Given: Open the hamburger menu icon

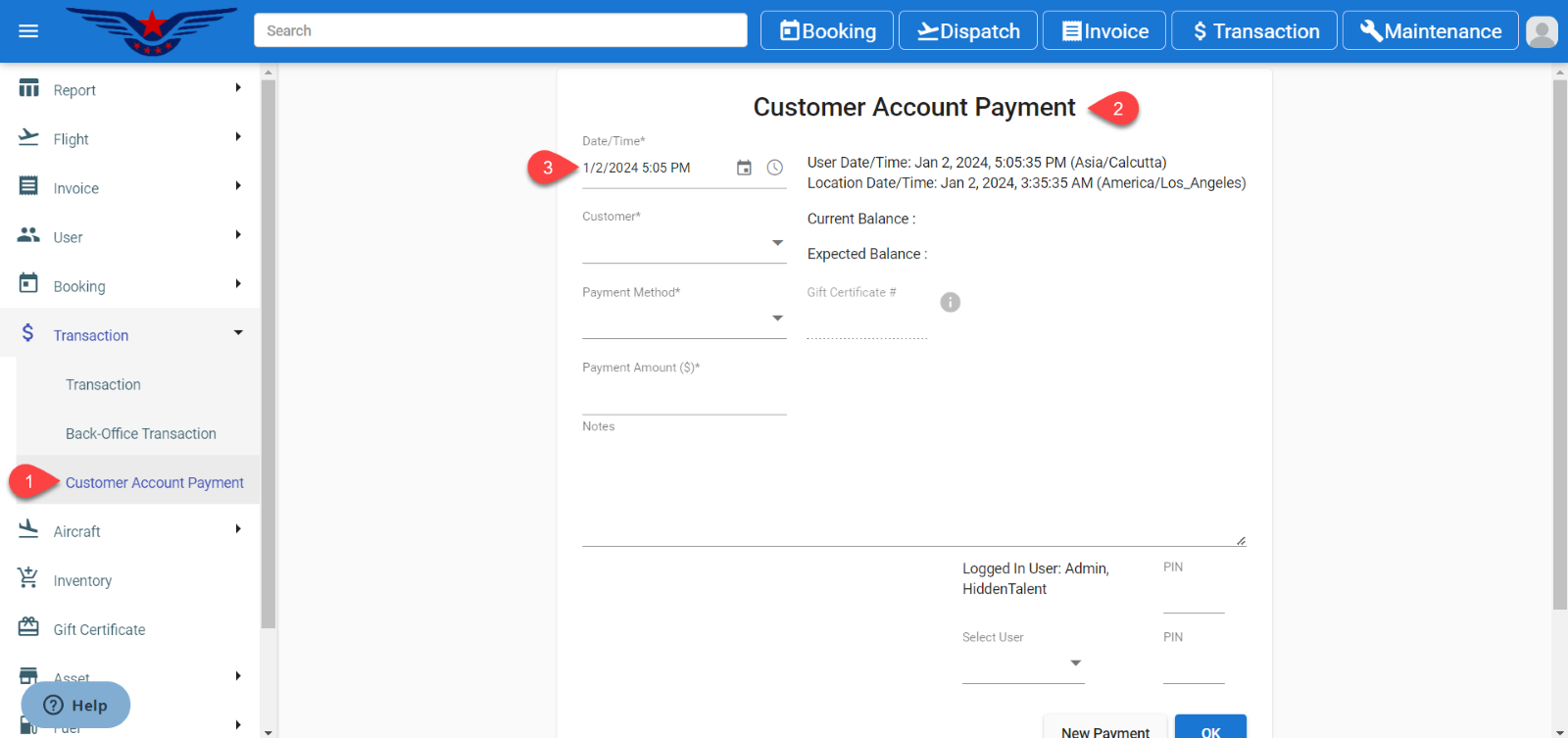Looking at the screenshot, I should [x=28, y=31].
